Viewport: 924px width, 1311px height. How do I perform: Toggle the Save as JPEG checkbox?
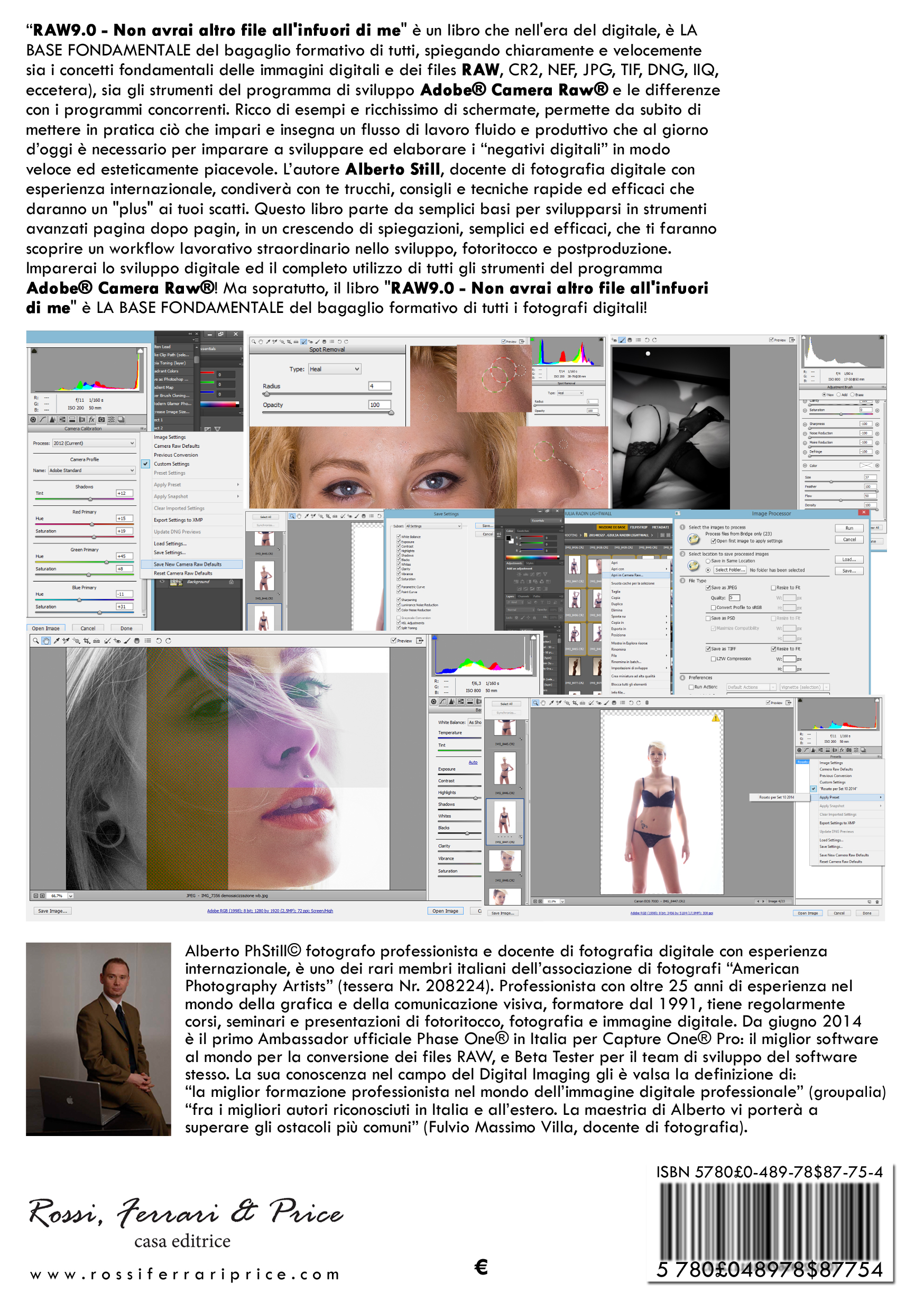[708, 587]
